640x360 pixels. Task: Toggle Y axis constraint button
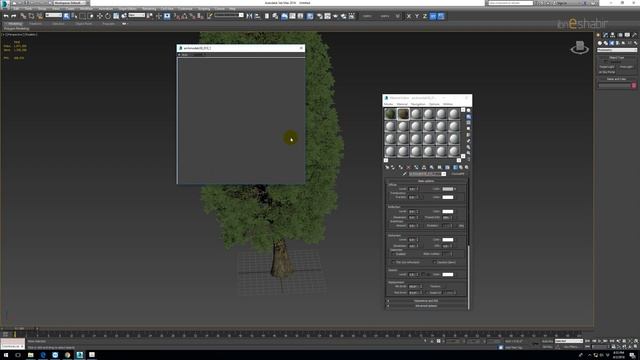[x=417, y=16]
